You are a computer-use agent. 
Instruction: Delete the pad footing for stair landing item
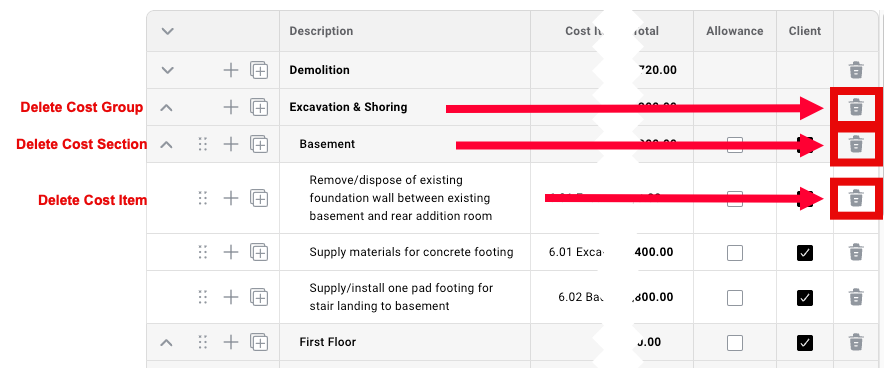click(x=856, y=297)
